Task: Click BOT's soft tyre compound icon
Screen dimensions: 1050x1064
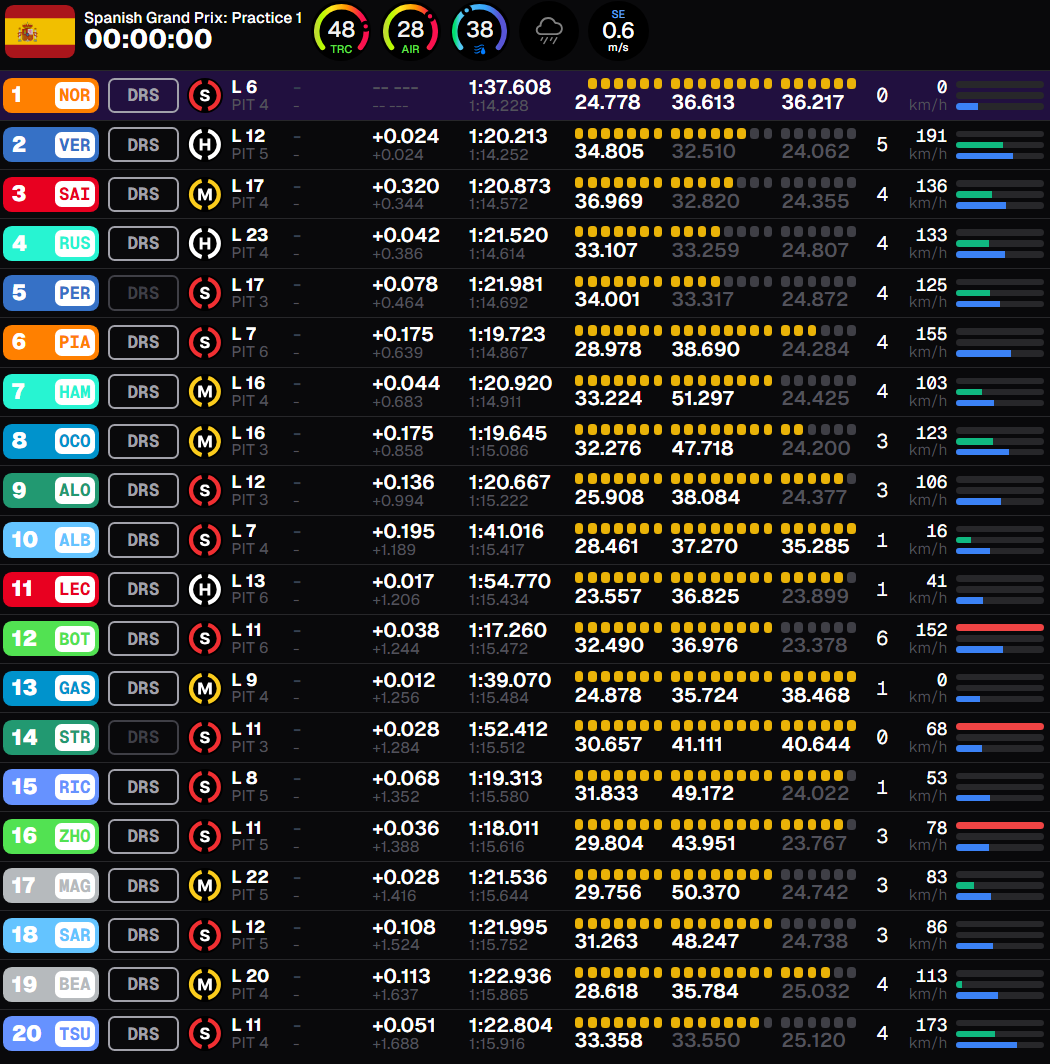Action: click(x=204, y=639)
